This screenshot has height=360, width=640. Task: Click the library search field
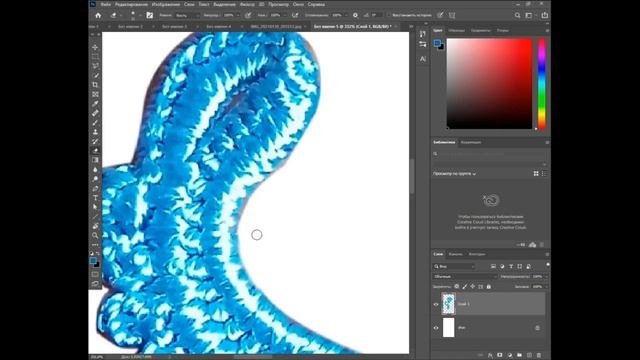pyautogui.click(x=489, y=154)
